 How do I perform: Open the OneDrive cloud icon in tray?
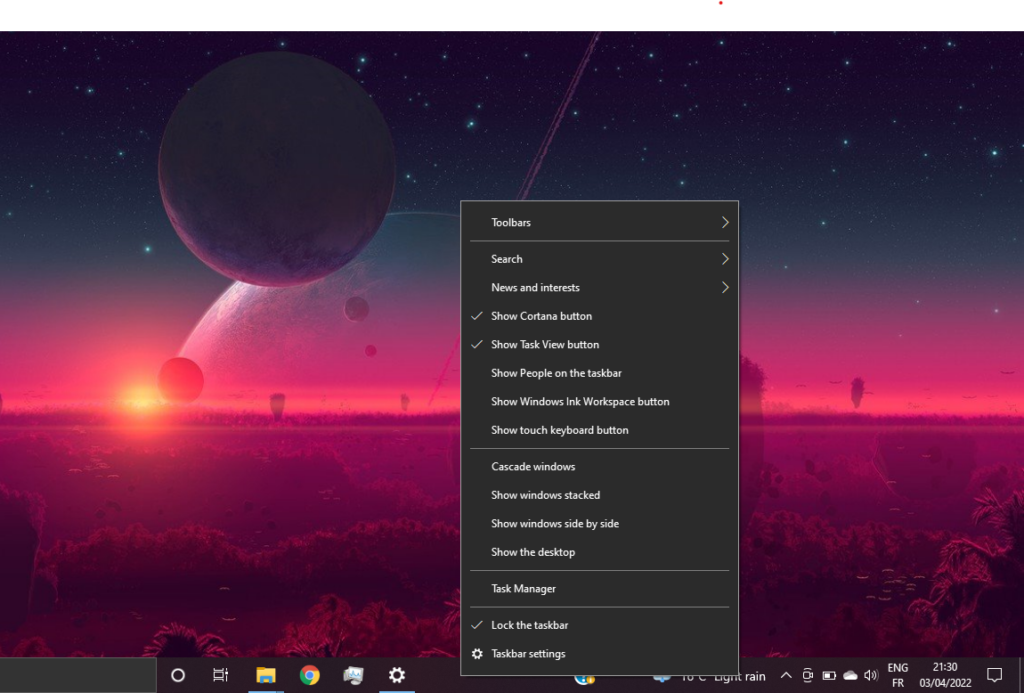coord(850,675)
